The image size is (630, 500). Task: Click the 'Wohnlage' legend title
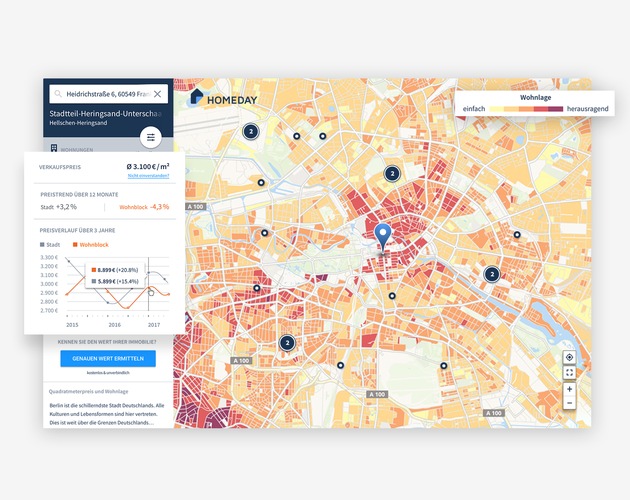coord(535,97)
